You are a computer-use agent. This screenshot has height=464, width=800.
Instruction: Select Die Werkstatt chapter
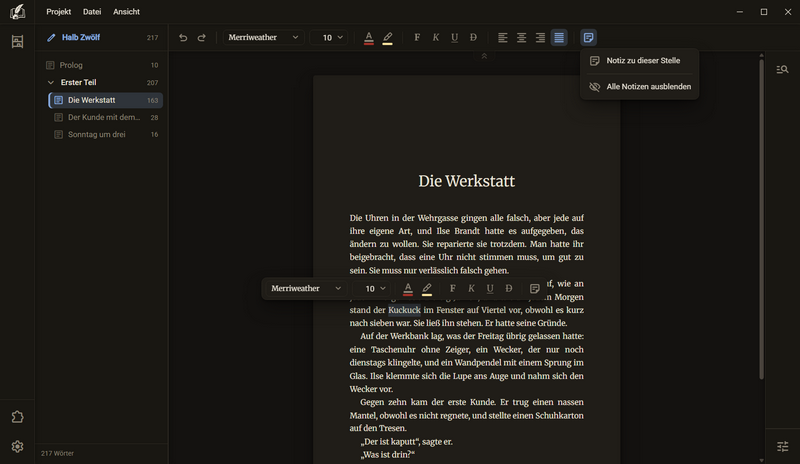pyautogui.click(x=106, y=100)
